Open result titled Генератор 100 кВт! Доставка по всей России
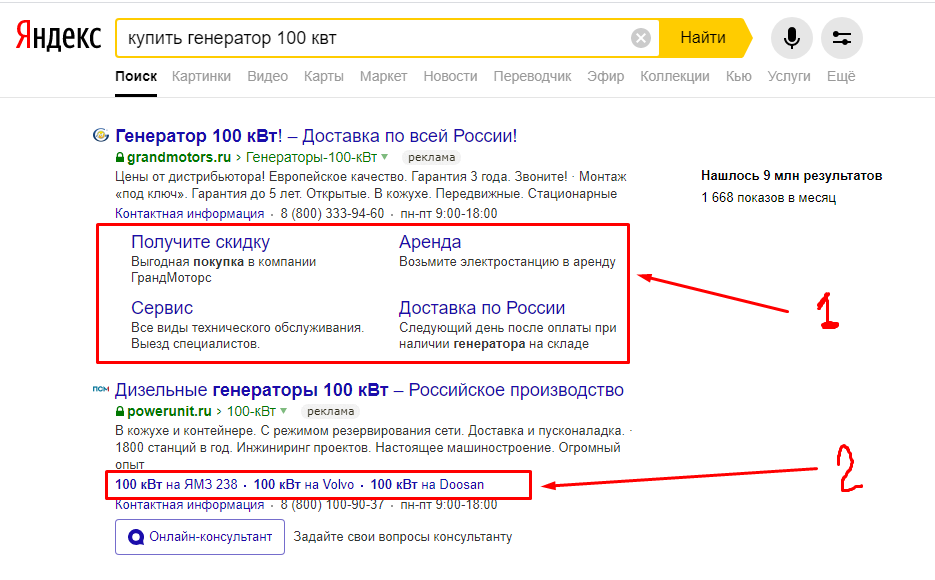This screenshot has width=935, height=580. coord(316,136)
